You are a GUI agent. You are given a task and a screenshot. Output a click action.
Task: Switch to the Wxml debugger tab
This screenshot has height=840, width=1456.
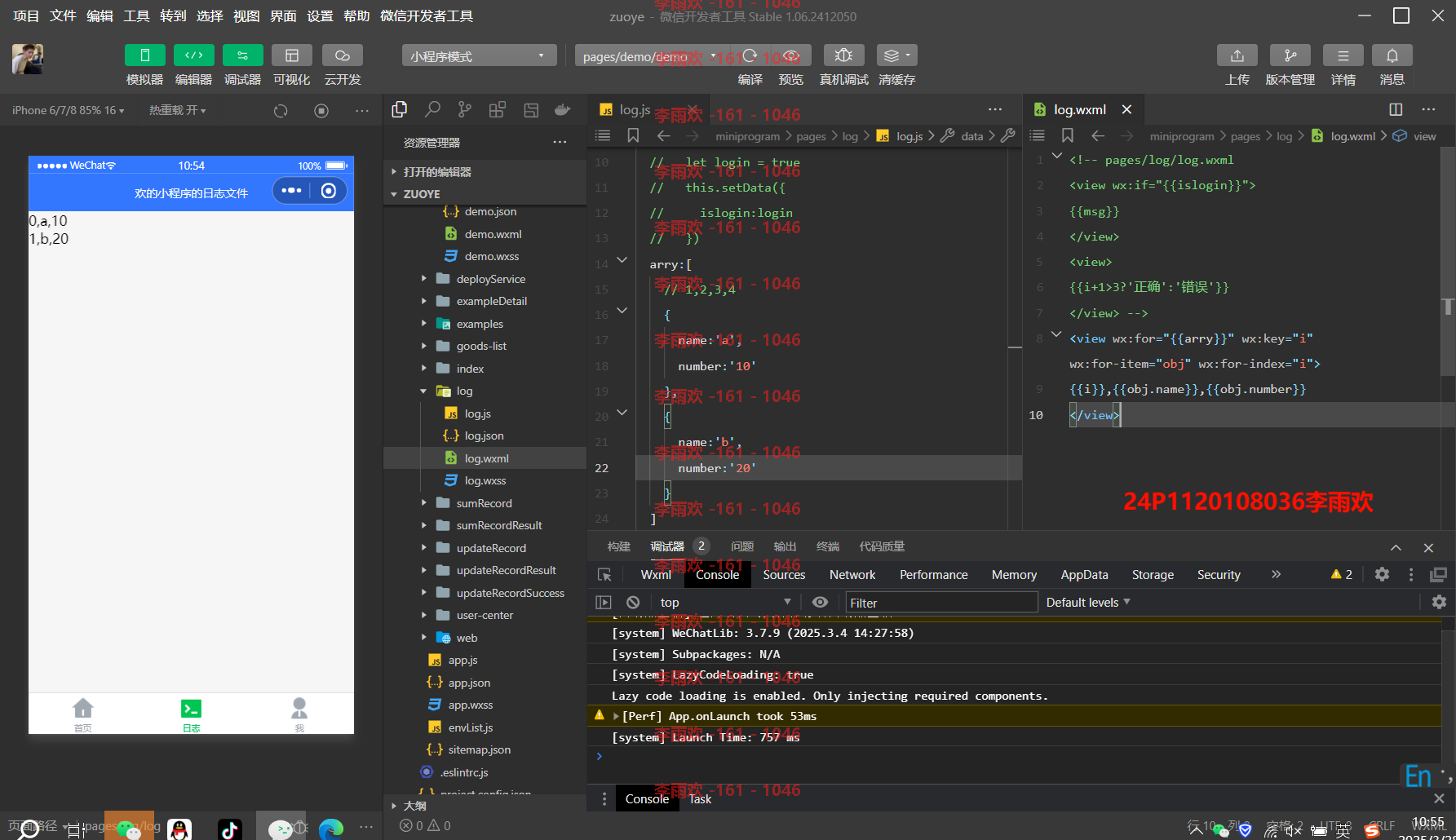tap(656, 575)
